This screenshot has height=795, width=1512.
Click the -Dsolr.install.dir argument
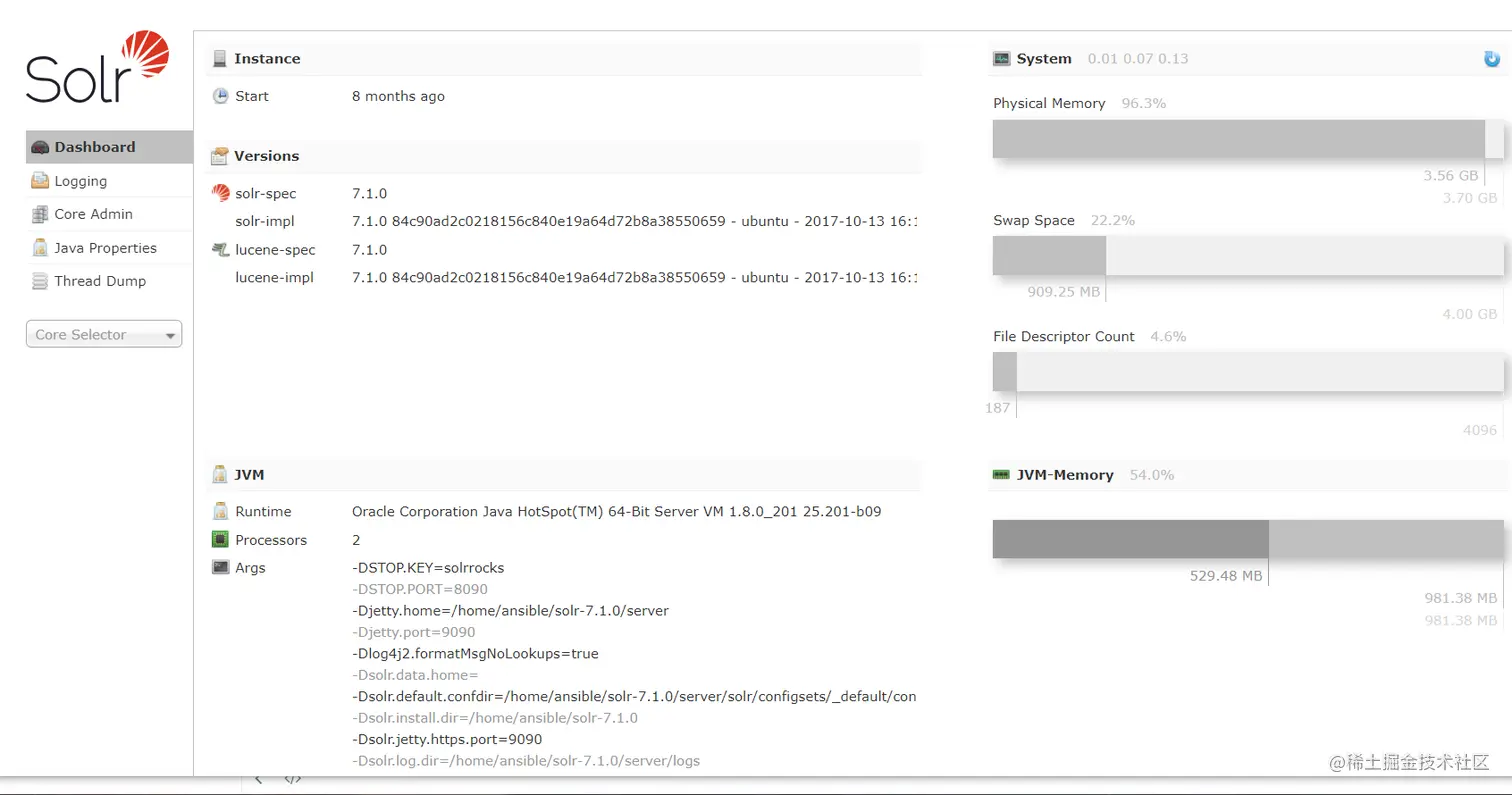coord(495,718)
